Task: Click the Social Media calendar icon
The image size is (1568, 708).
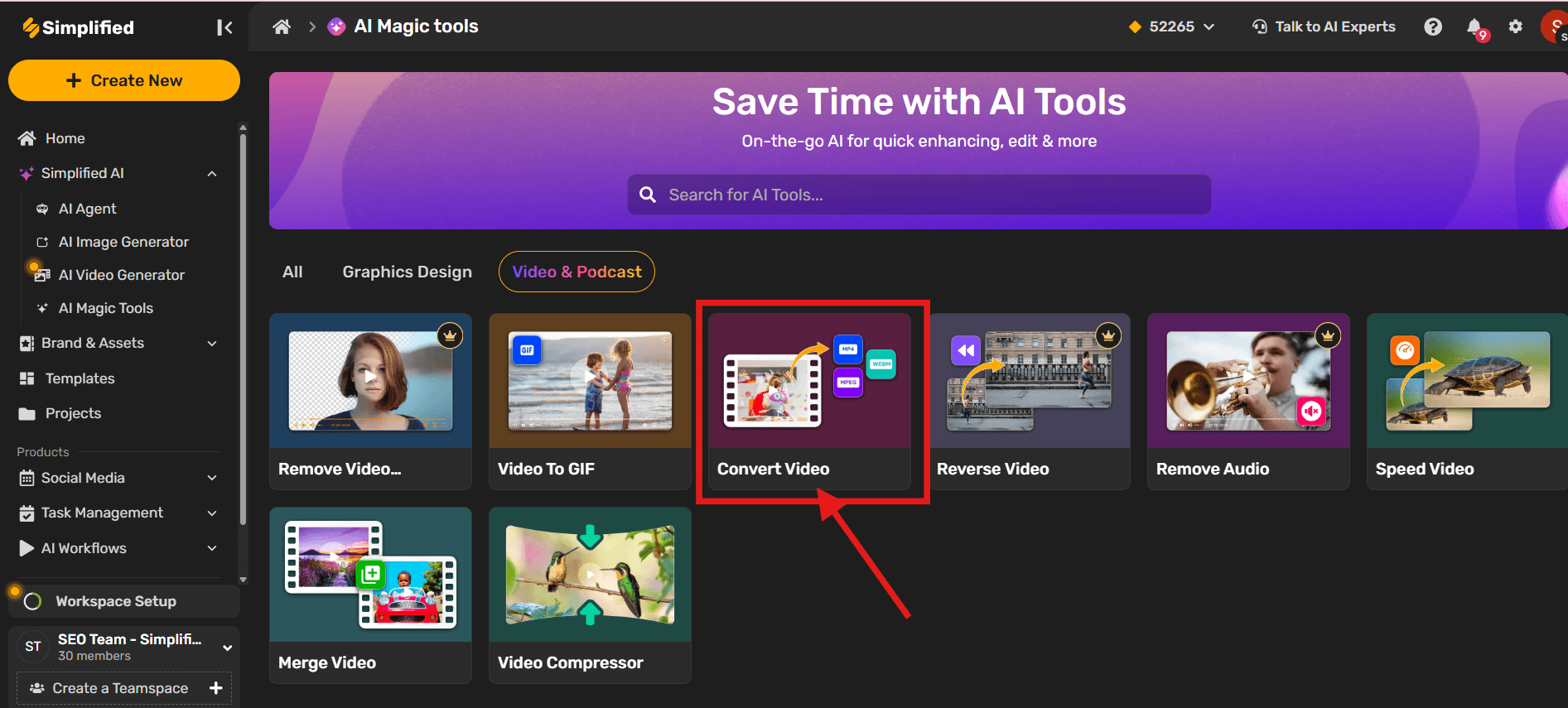Action: pos(27,478)
